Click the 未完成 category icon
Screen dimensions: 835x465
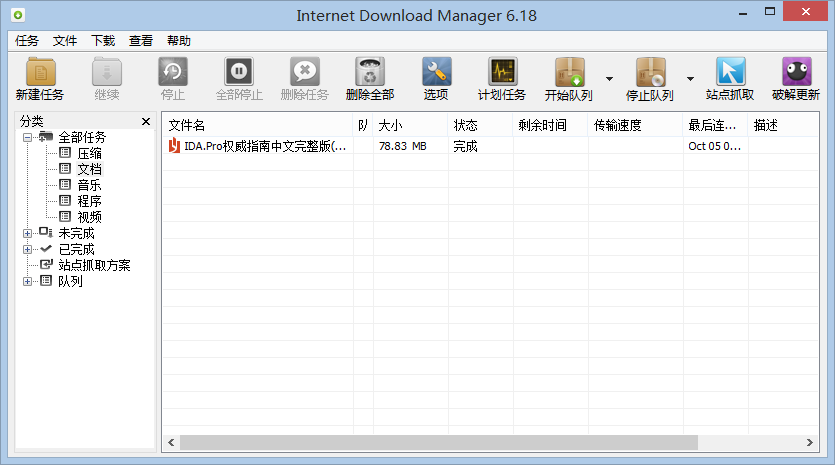click(46, 233)
